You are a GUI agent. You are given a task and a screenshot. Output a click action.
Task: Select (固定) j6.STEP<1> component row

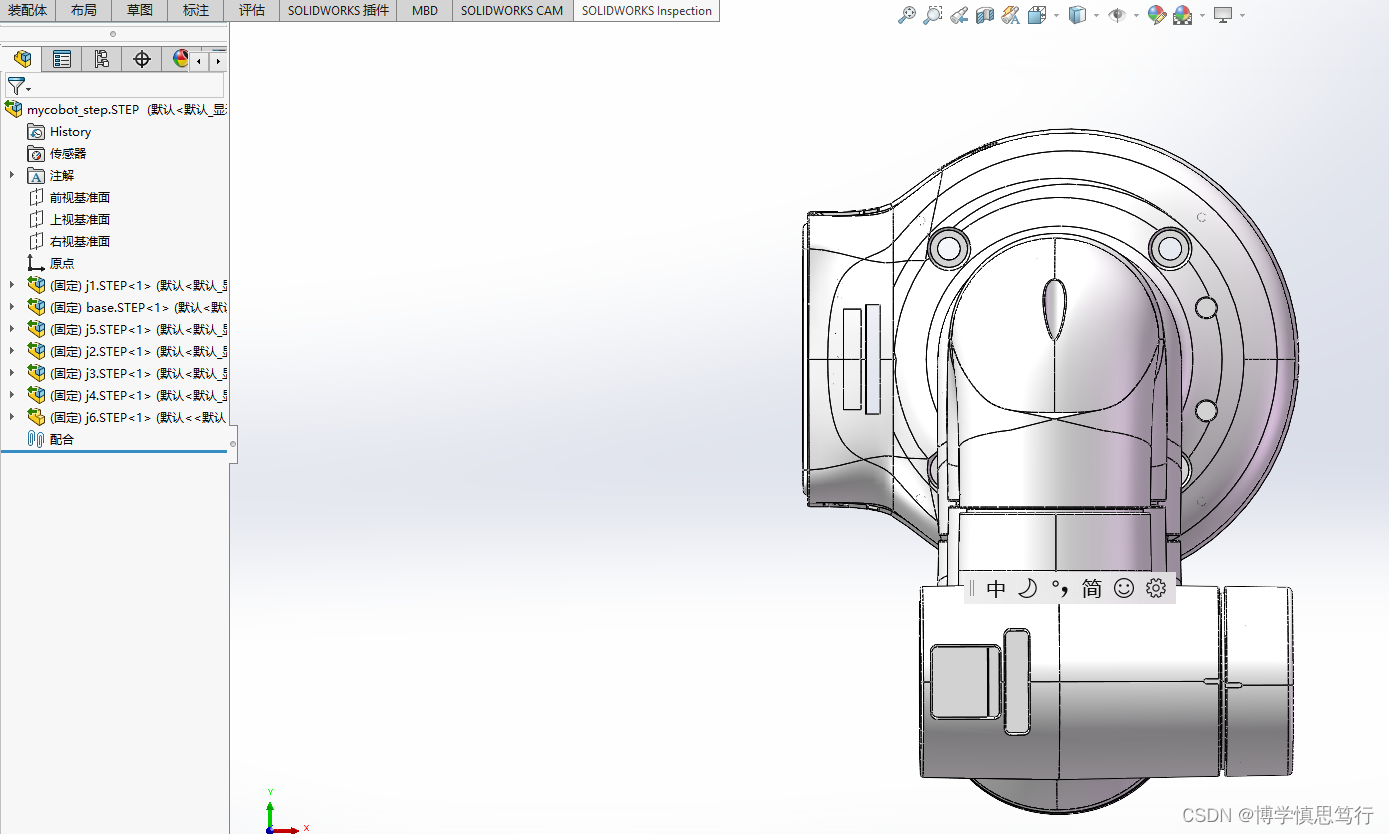127,417
